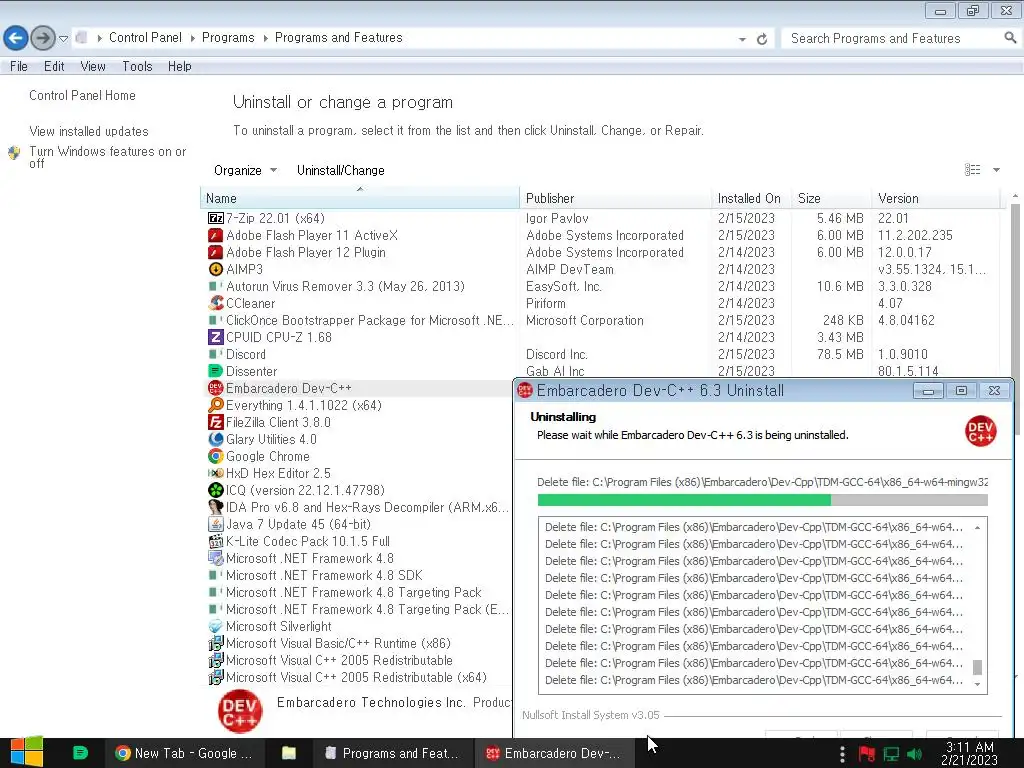The height and width of the screenshot is (768, 1024).
Task: Click Uninstall/Change button
Action: pyautogui.click(x=341, y=170)
